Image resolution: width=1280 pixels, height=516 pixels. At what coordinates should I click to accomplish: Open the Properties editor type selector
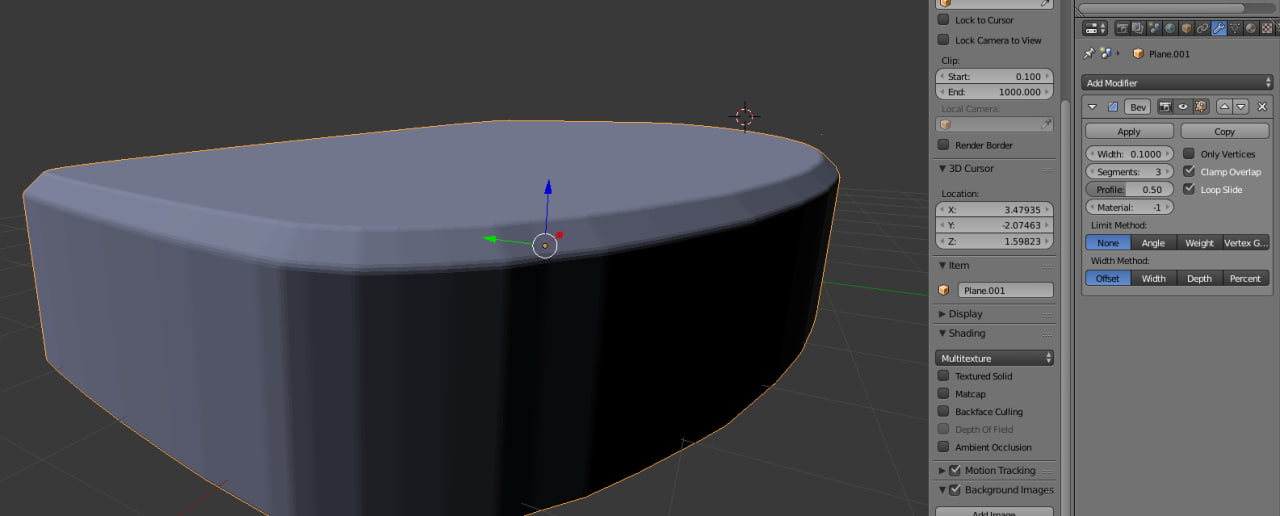(x=1095, y=28)
